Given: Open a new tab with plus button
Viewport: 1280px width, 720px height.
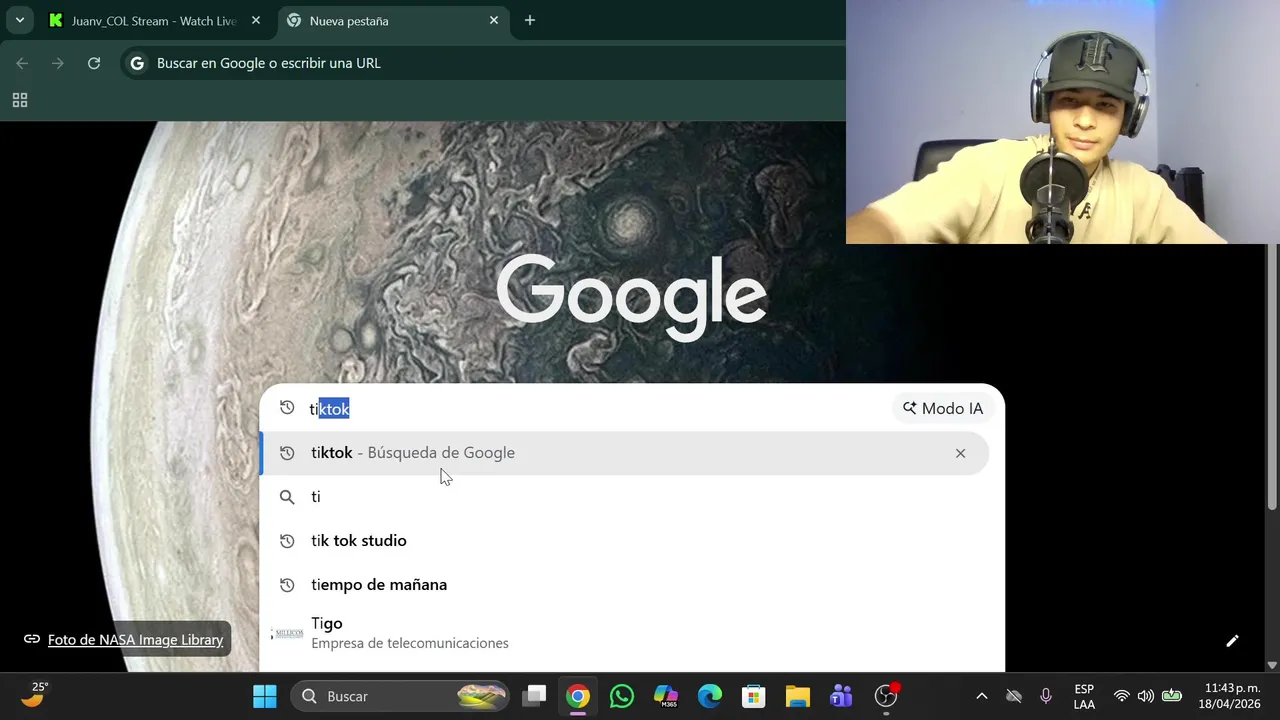Looking at the screenshot, I should [530, 20].
